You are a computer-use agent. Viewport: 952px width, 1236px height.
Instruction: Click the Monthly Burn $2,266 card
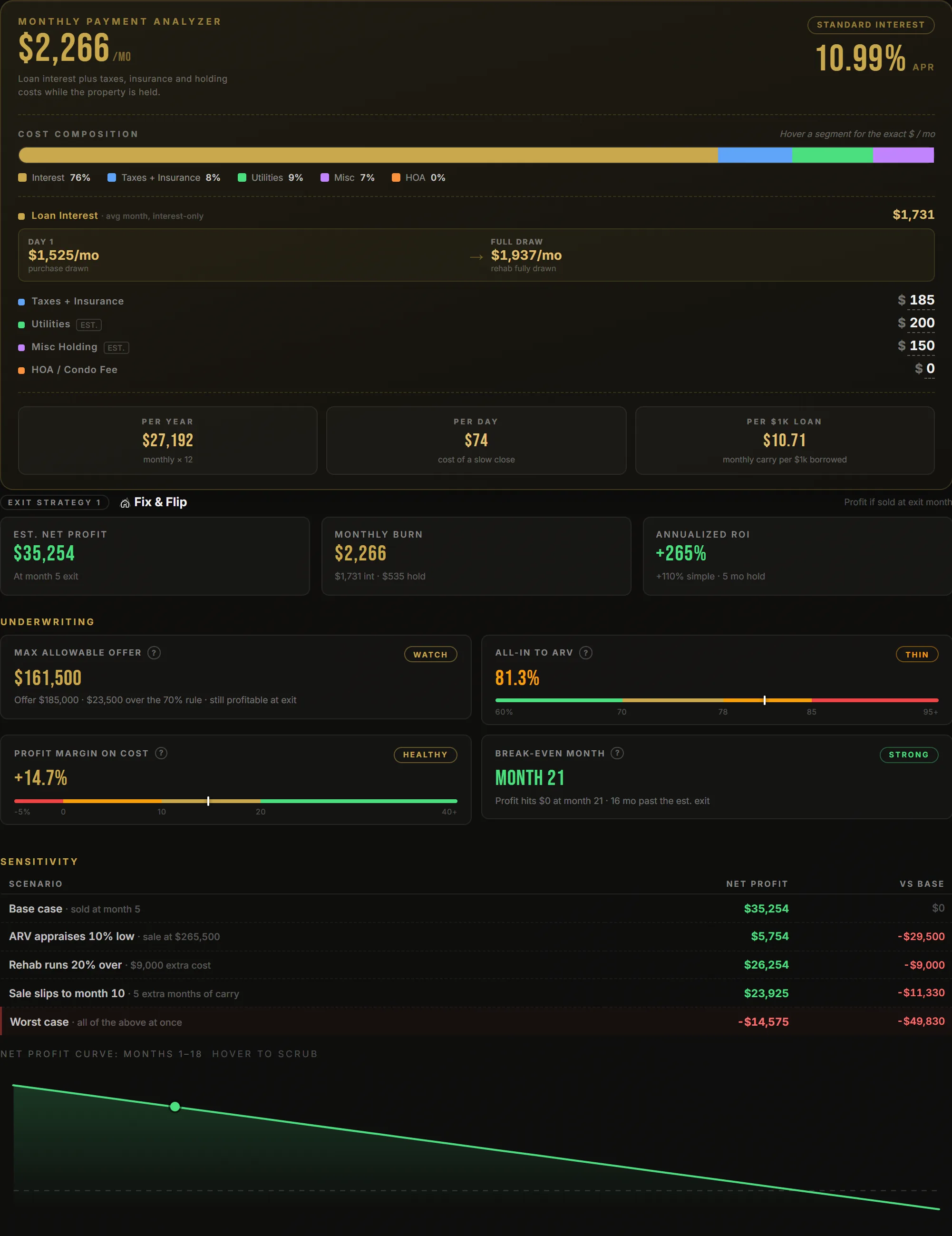click(476, 556)
